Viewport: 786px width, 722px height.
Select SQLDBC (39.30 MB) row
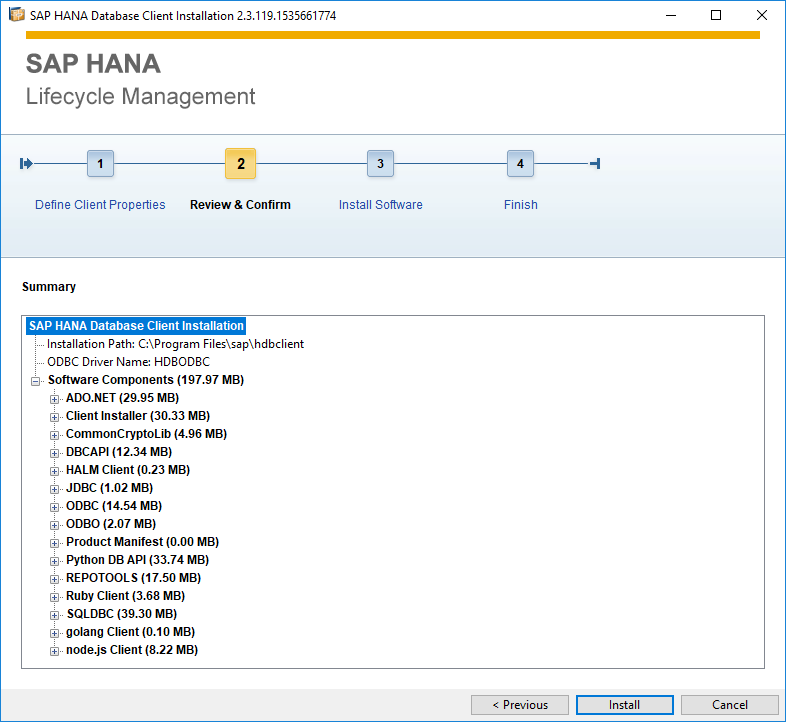[122, 615]
